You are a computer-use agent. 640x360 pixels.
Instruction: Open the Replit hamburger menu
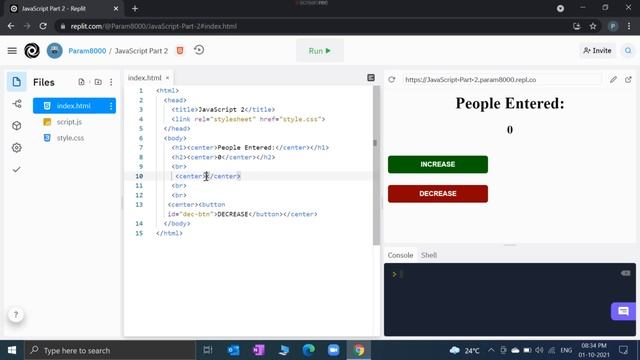click(12, 51)
